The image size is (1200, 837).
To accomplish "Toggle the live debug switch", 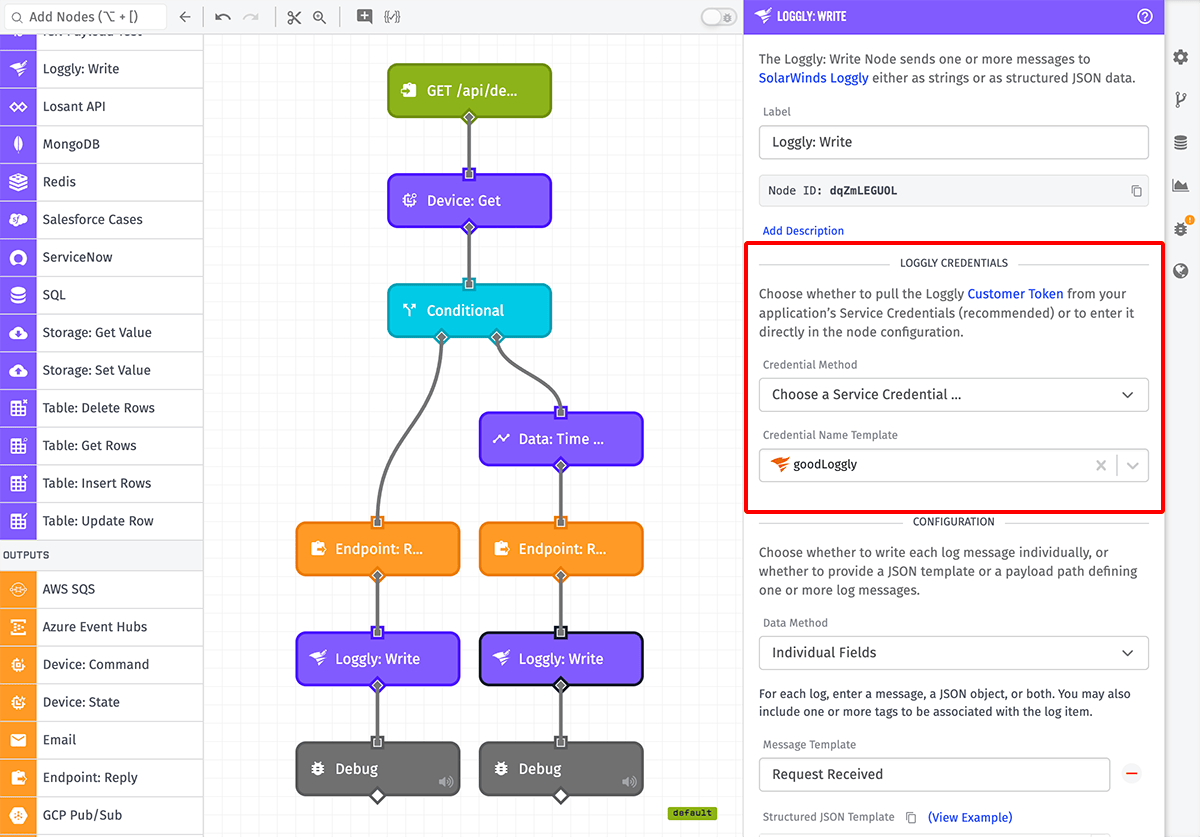I will 718,17.
